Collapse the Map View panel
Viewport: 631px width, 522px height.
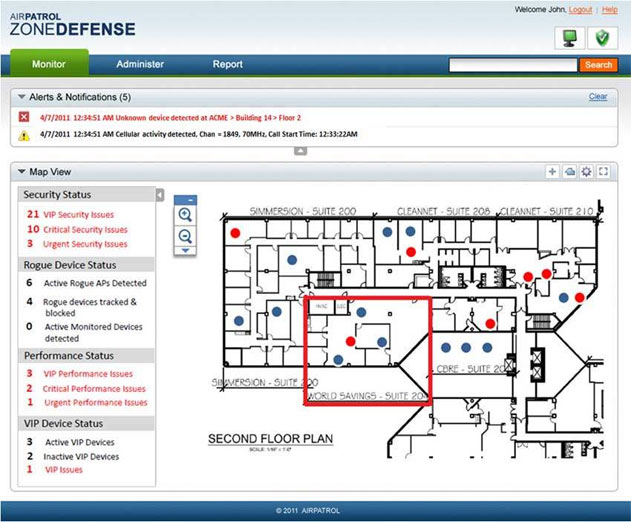(x=22, y=172)
